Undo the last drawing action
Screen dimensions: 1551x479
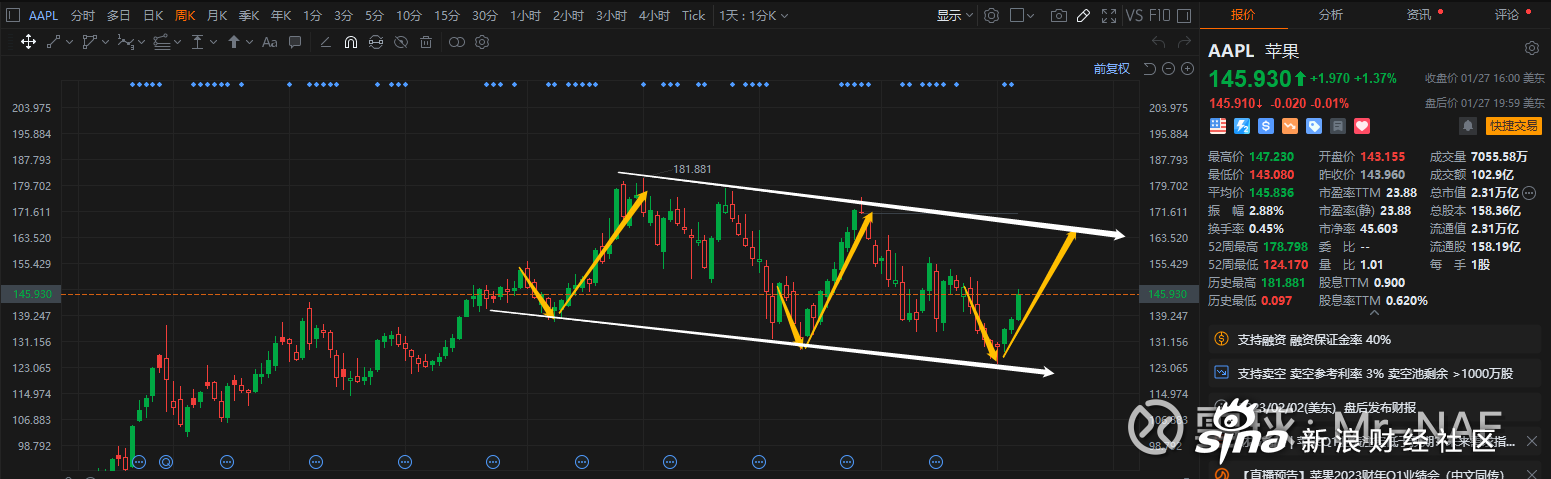[1159, 42]
